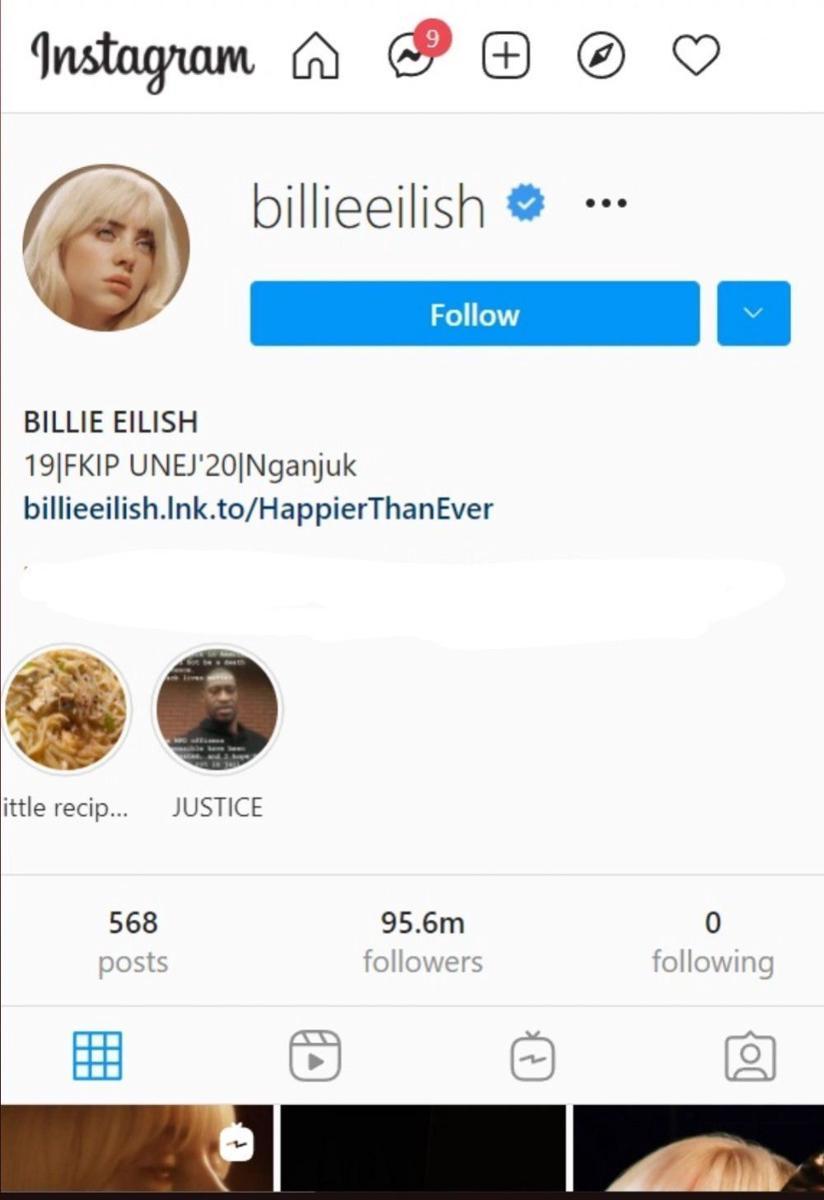
Task: Go to the Instagram home feed icon
Action: [x=315, y=57]
